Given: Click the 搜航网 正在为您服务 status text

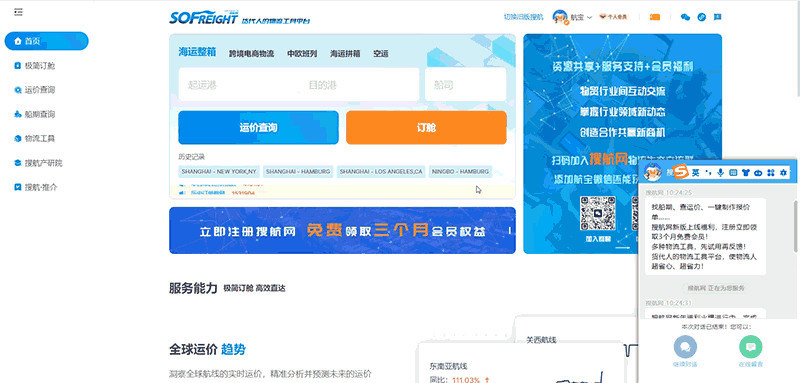Looking at the screenshot, I should pyautogui.click(x=715, y=288).
